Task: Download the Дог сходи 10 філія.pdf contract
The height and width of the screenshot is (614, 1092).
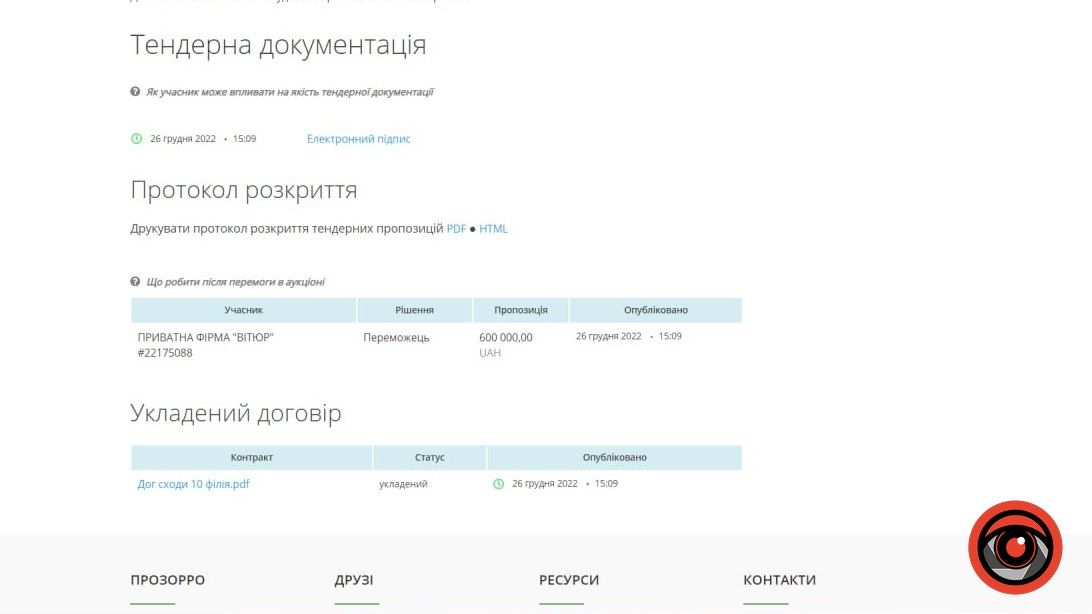Action: (x=192, y=483)
